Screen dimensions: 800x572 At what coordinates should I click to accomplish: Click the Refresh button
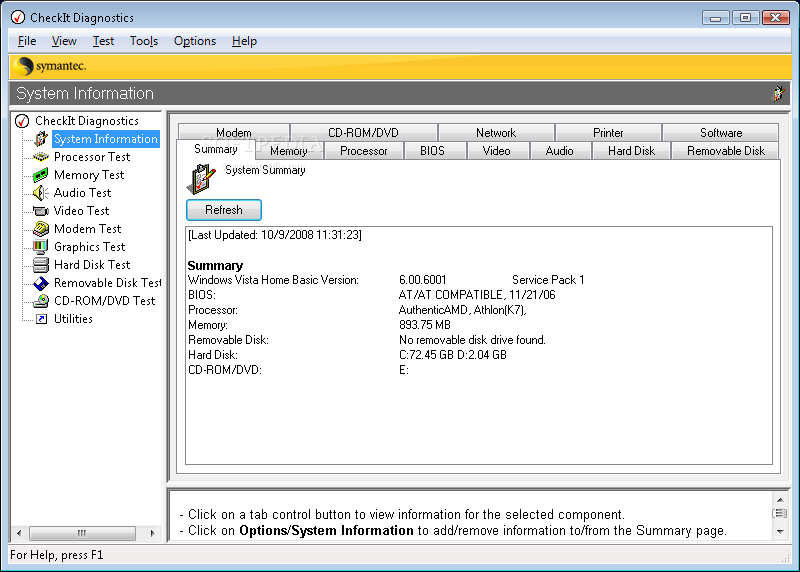click(224, 210)
